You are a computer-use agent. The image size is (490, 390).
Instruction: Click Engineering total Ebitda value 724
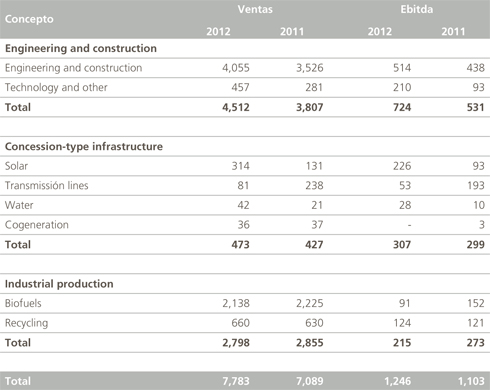tap(402, 107)
